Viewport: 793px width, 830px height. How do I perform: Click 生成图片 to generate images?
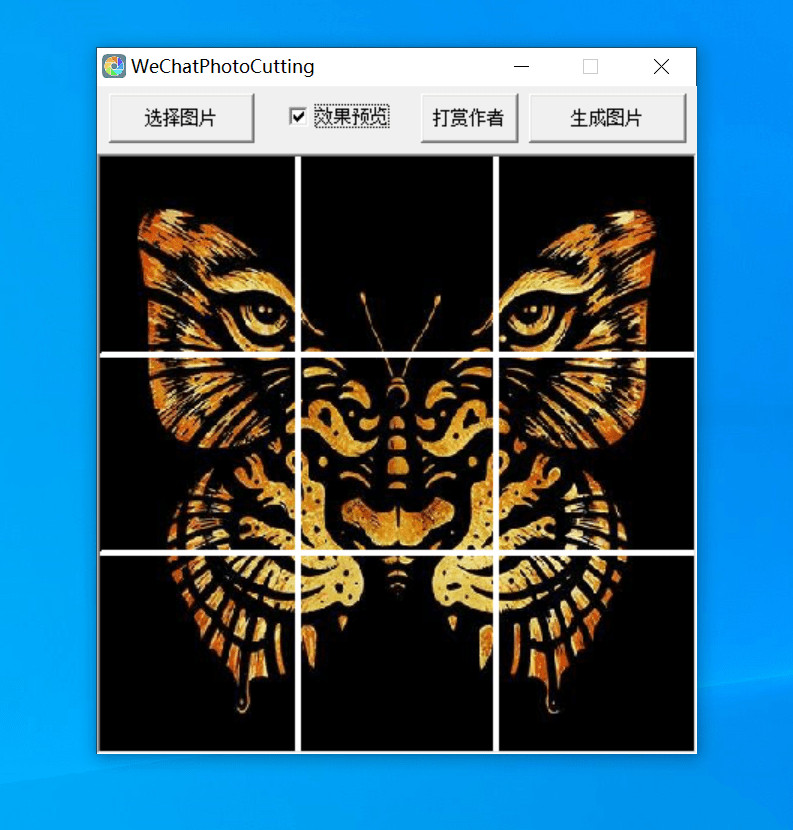607,118
